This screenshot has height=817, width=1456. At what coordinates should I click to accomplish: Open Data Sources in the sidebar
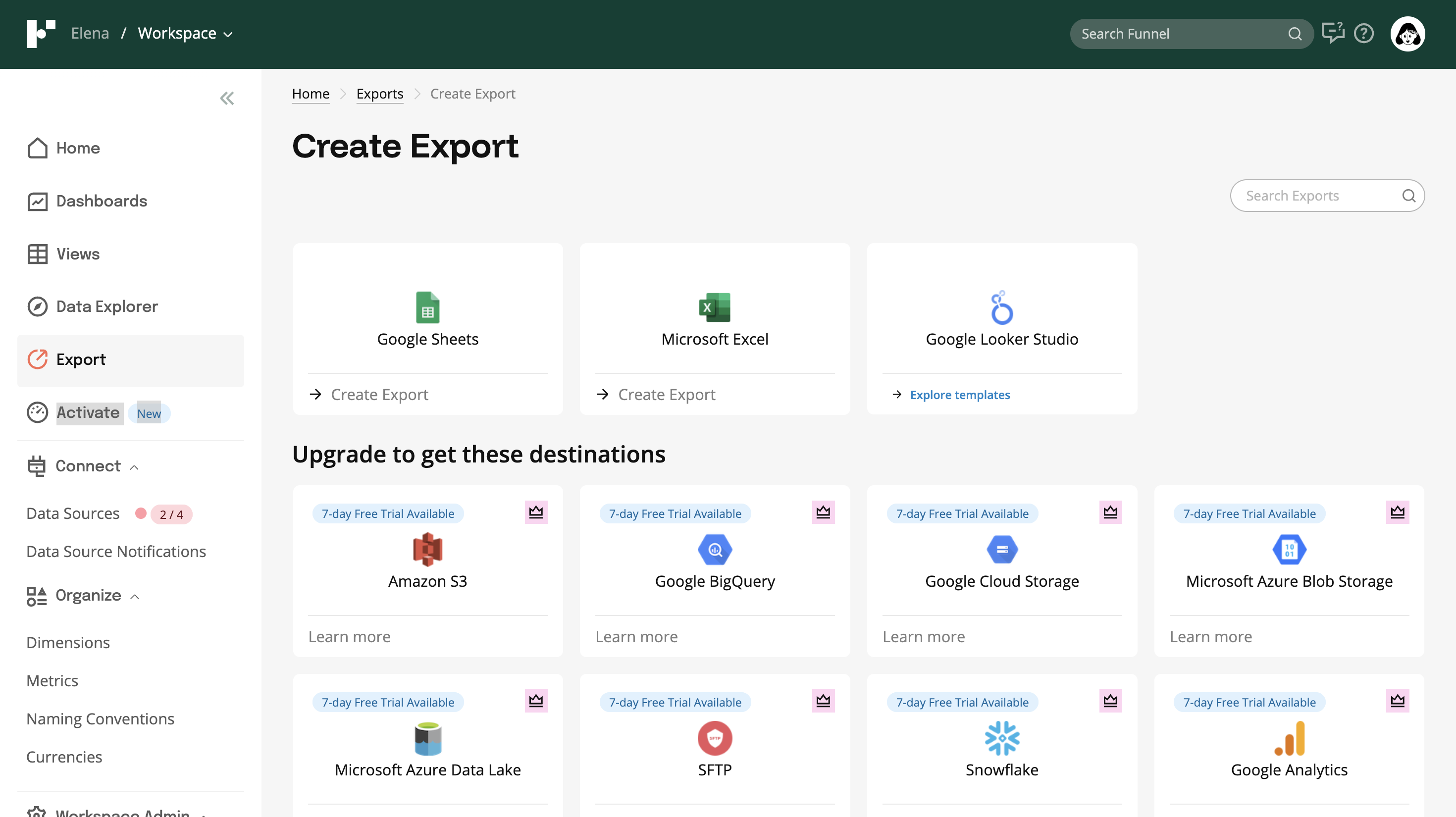[x=73, y=513]
